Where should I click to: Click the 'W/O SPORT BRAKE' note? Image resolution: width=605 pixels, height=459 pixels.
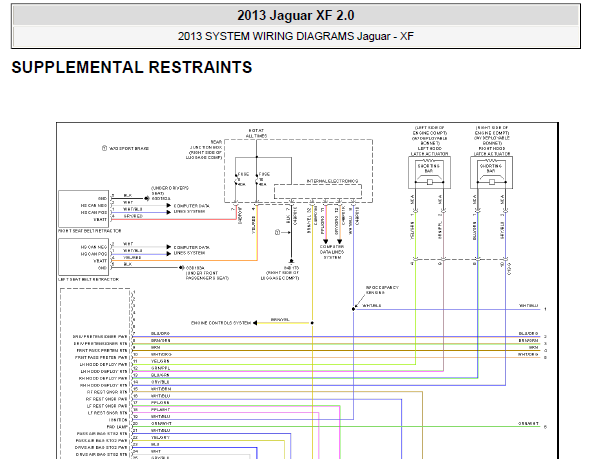[x=129, y=148]
